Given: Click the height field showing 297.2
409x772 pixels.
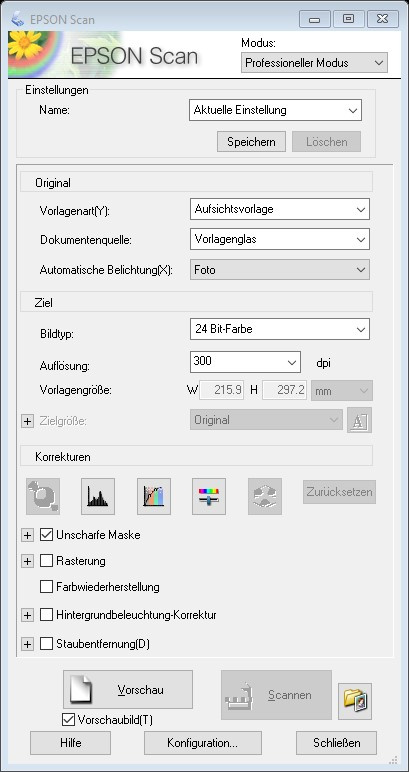Looking at the screenshot, I should click(284, 390).
